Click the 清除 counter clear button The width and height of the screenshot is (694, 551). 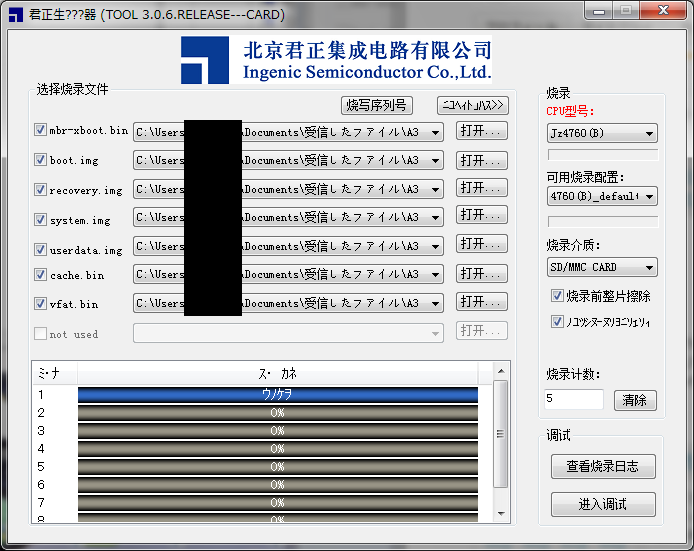635,401
